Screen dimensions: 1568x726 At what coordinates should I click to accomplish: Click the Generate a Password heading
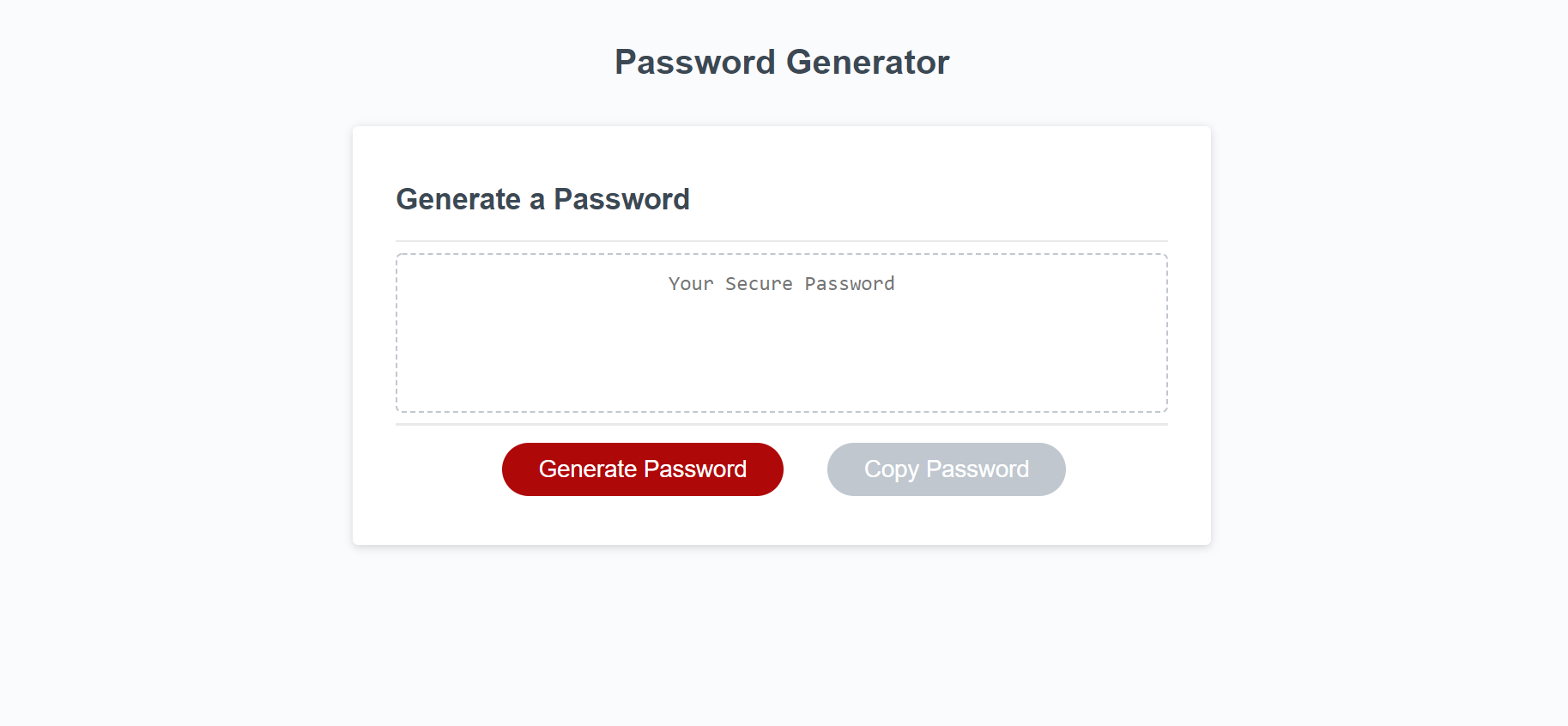point(542,199)
